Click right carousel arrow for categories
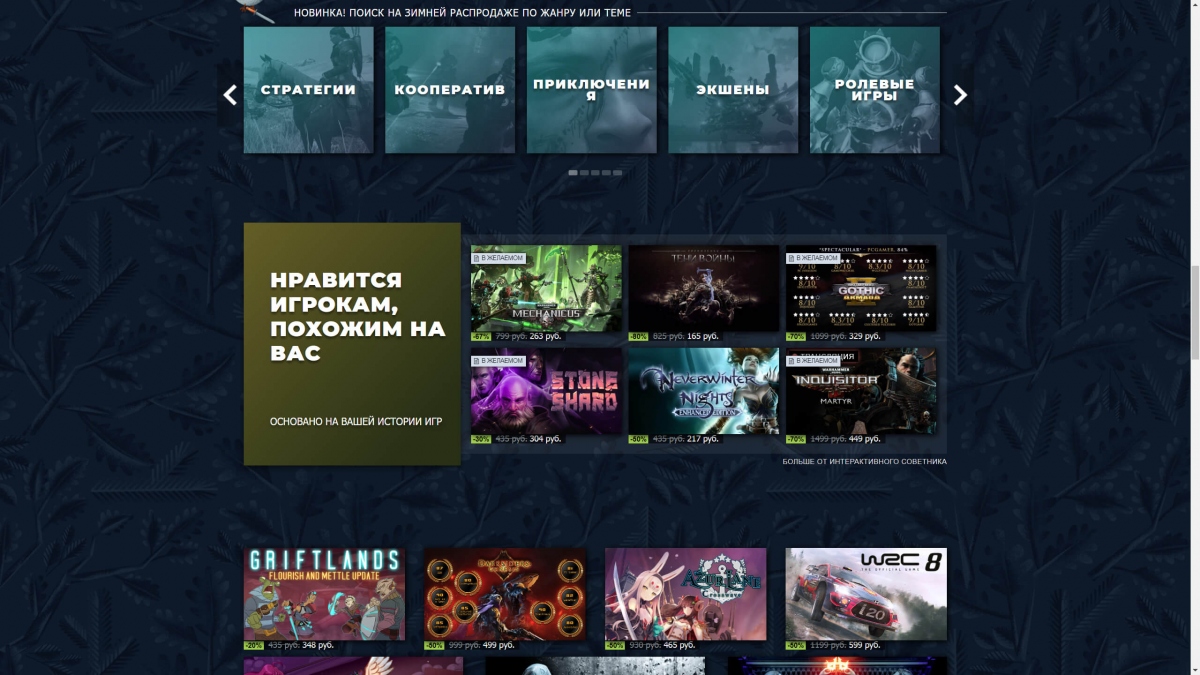The image size is (1200, 675). [959, 95]
